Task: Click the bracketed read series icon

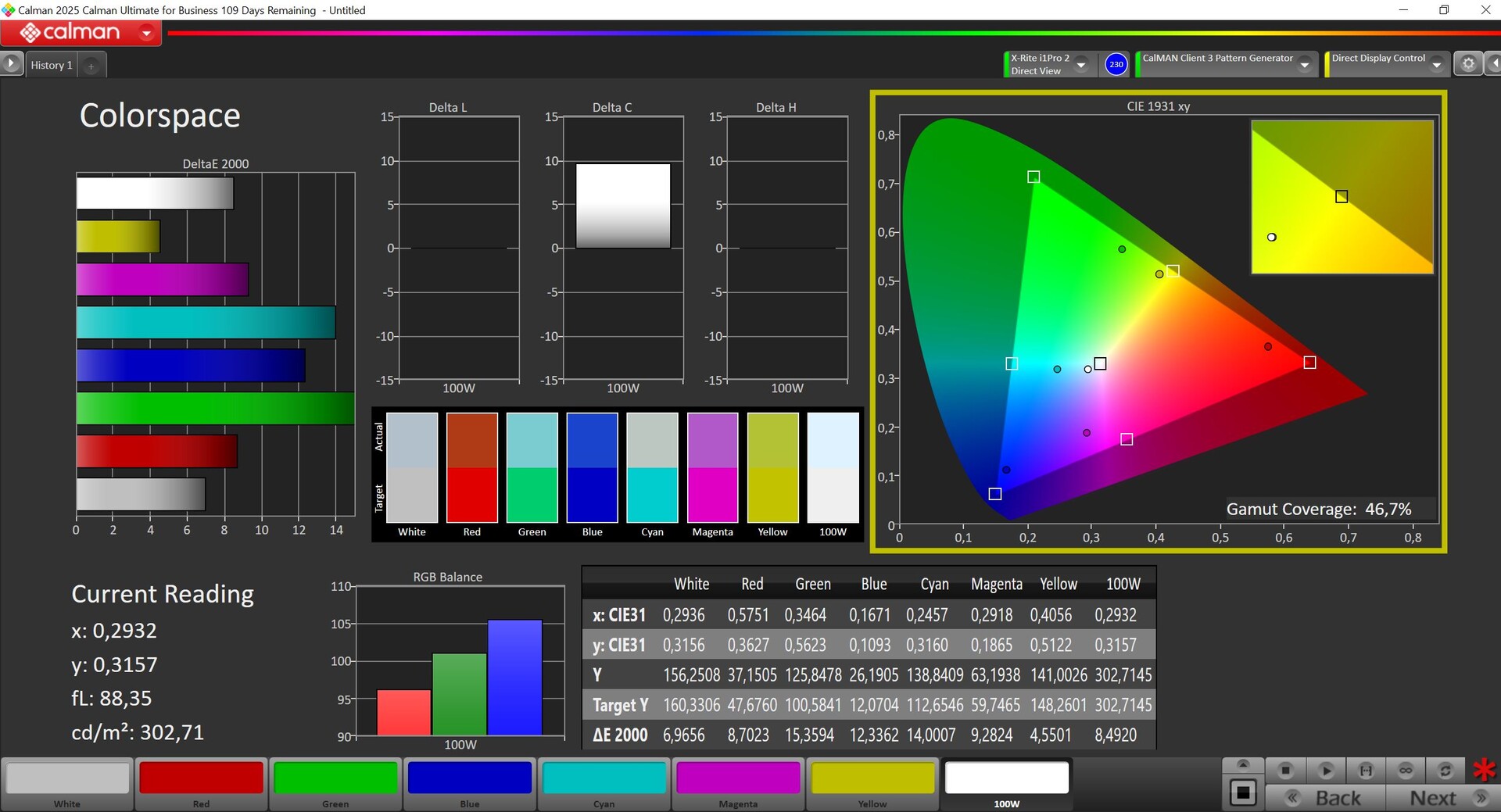Action: click(1366, 771)
